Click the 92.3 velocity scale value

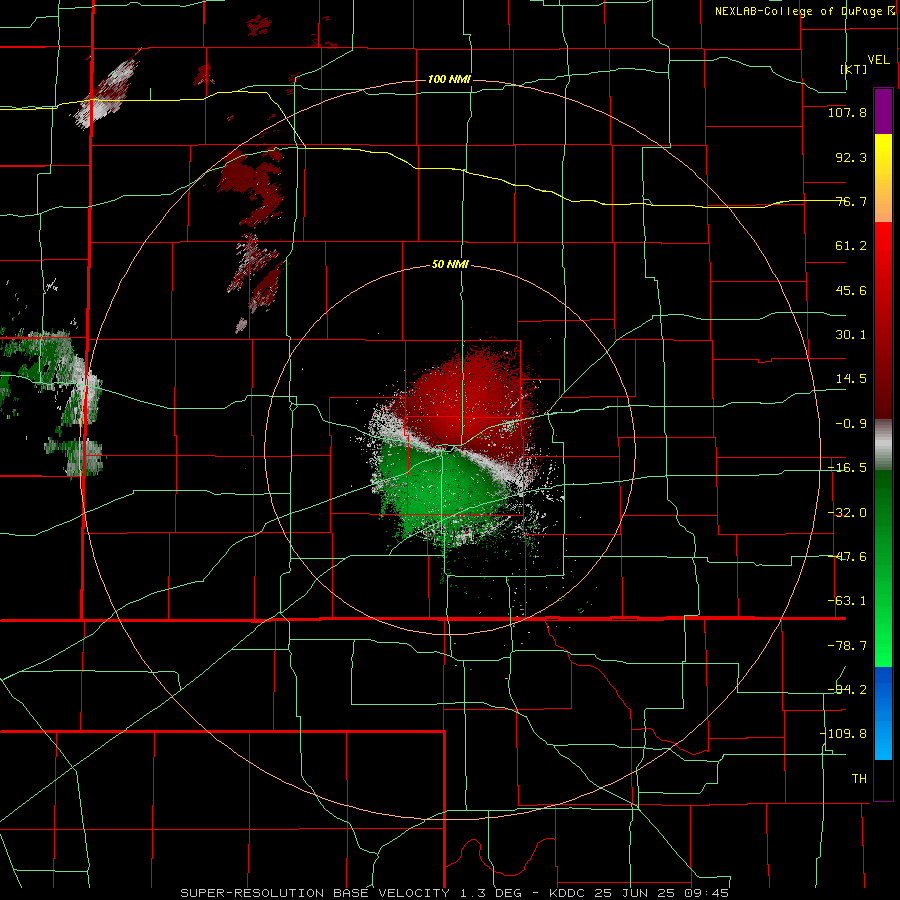pos(851,157)
